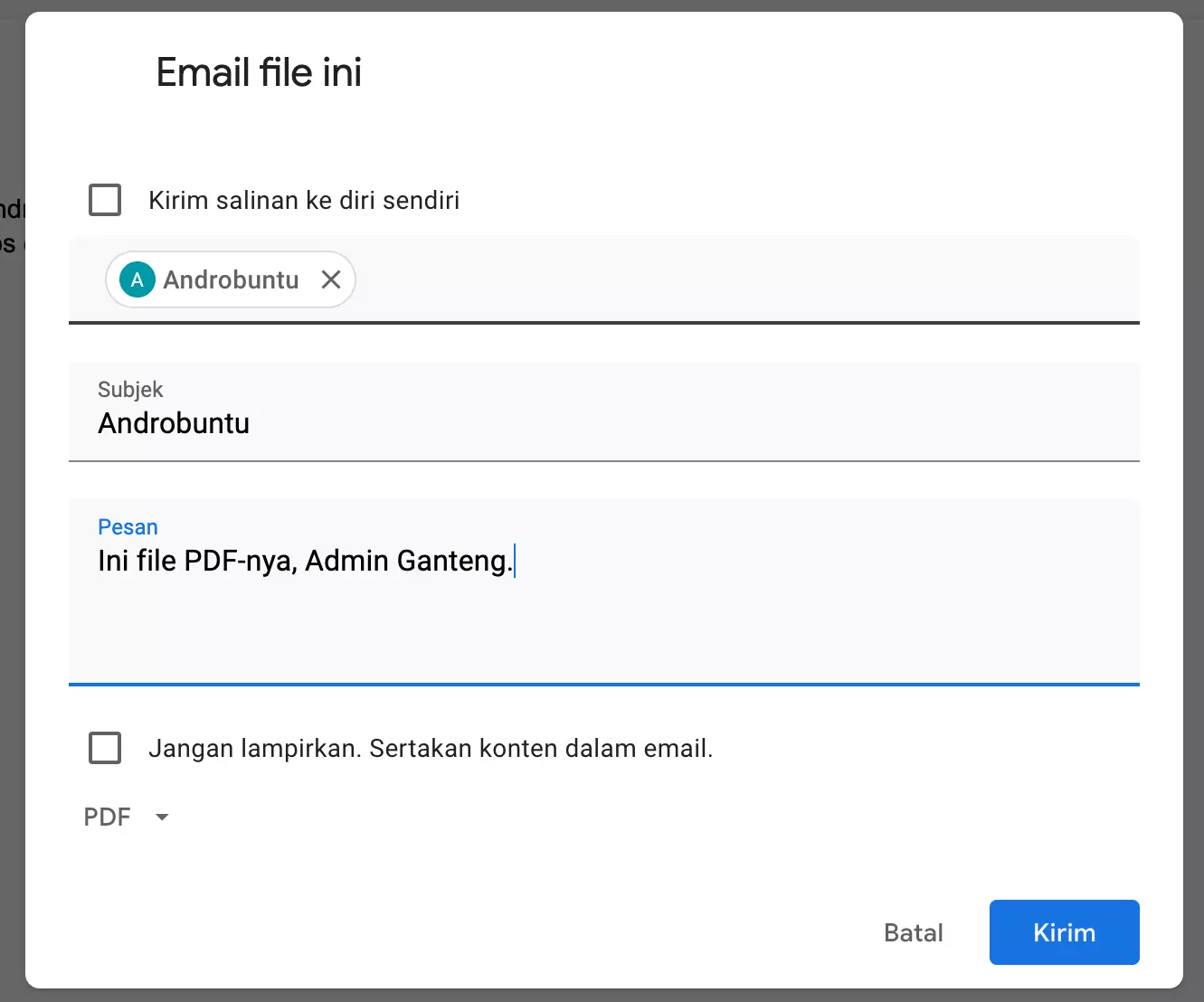The width and height of the screenshot is (1204, 1002).
Task: Click the message text 'Ini file PDF-nya, Admin Ganteng.'
Action: (305, 561)
